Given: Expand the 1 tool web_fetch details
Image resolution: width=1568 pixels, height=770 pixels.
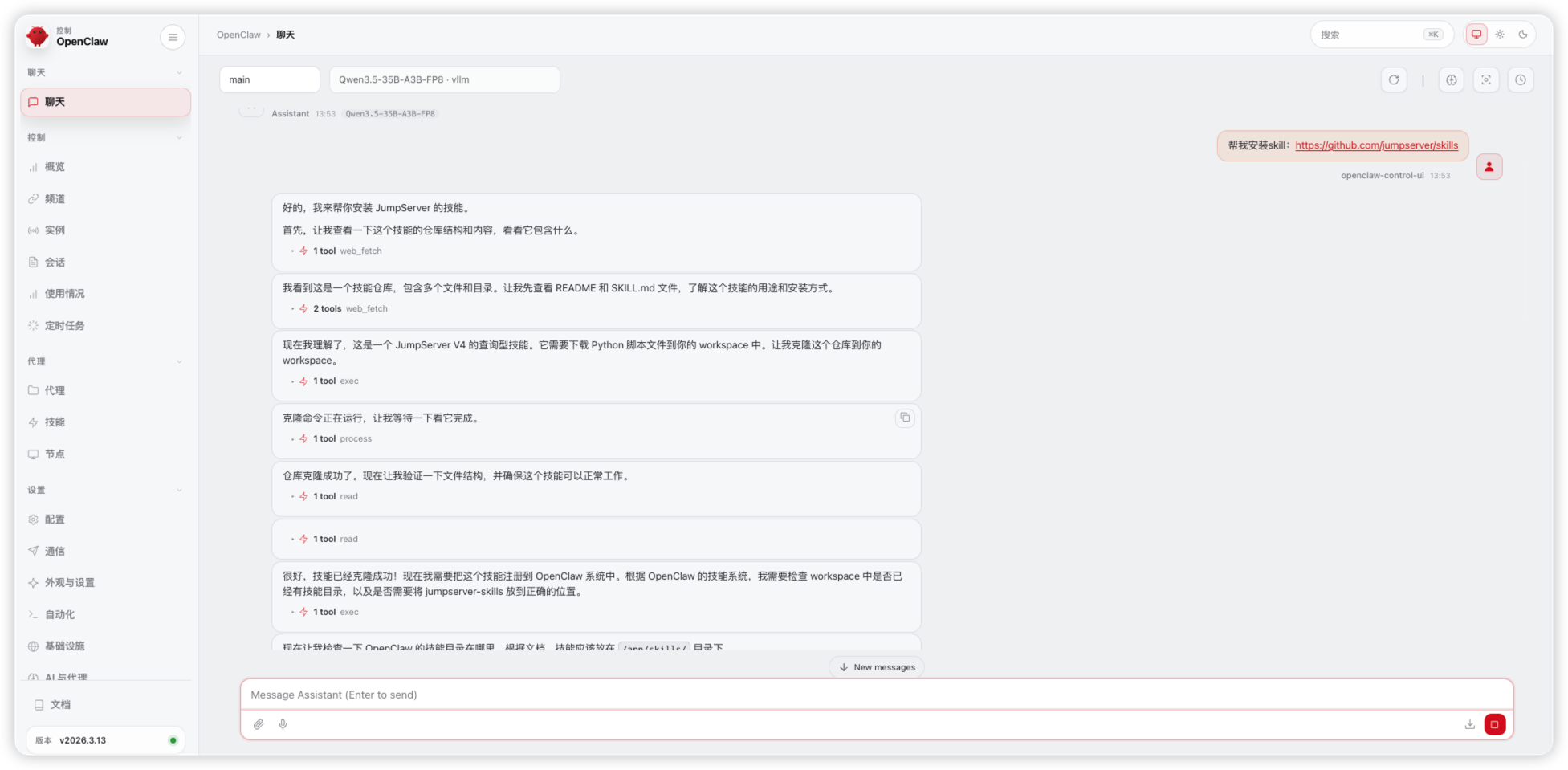Looking at the screenshot, I should pyautogui.click(x=337, y=251).
